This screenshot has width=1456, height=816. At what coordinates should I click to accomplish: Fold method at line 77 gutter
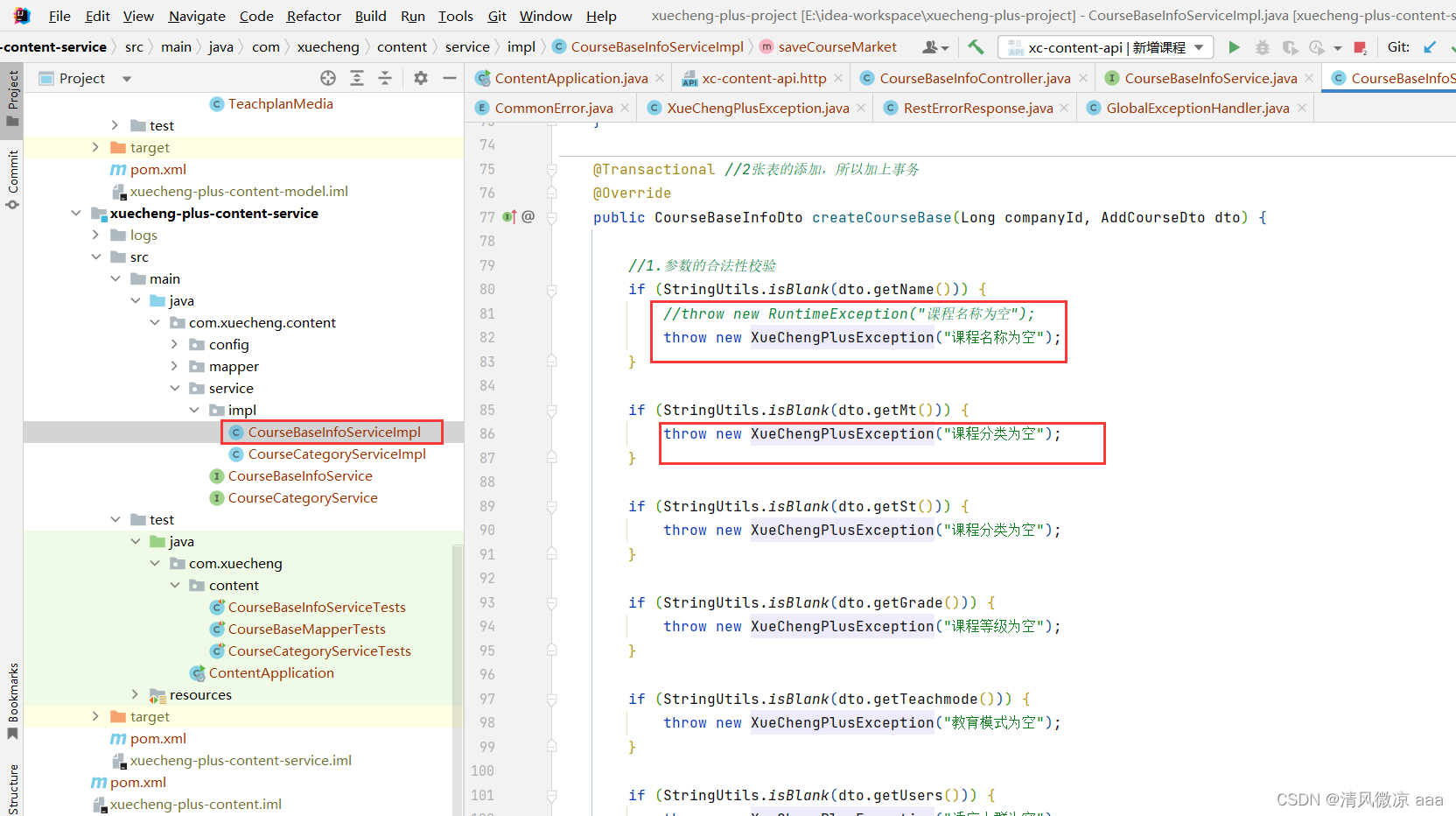coord(551,217)
